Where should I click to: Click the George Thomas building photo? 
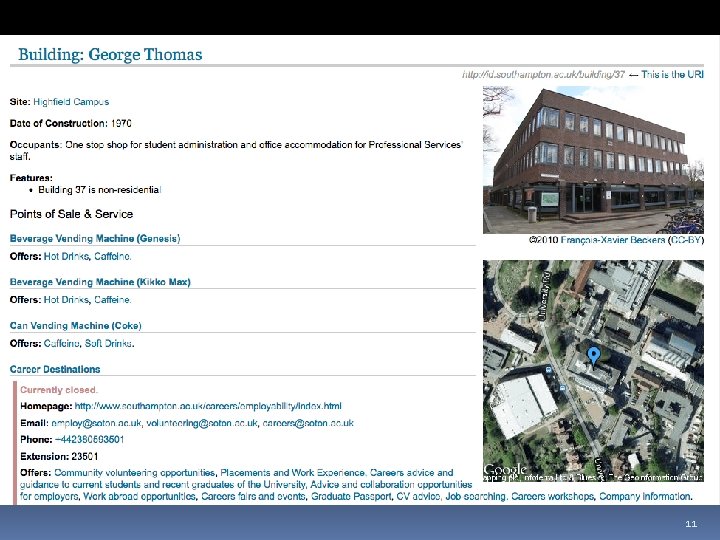pos(593,160)
